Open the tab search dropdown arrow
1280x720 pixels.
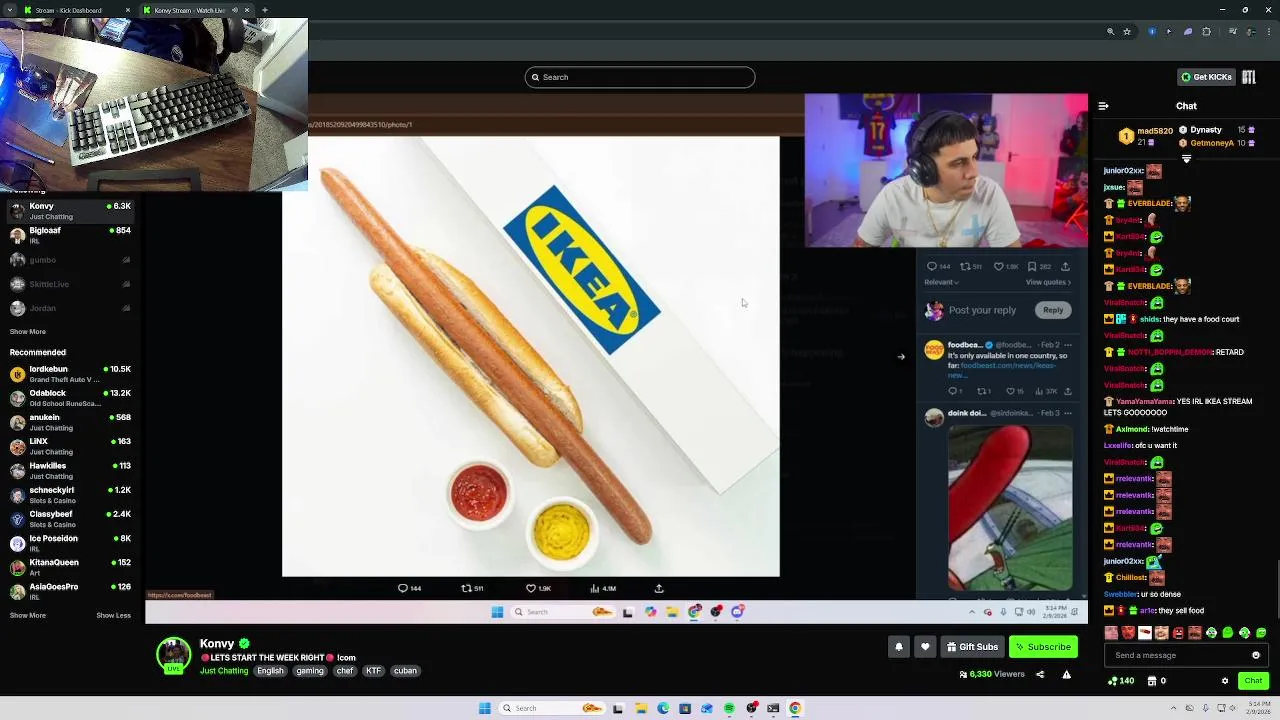pyautogui.click(x=11, y=10)
